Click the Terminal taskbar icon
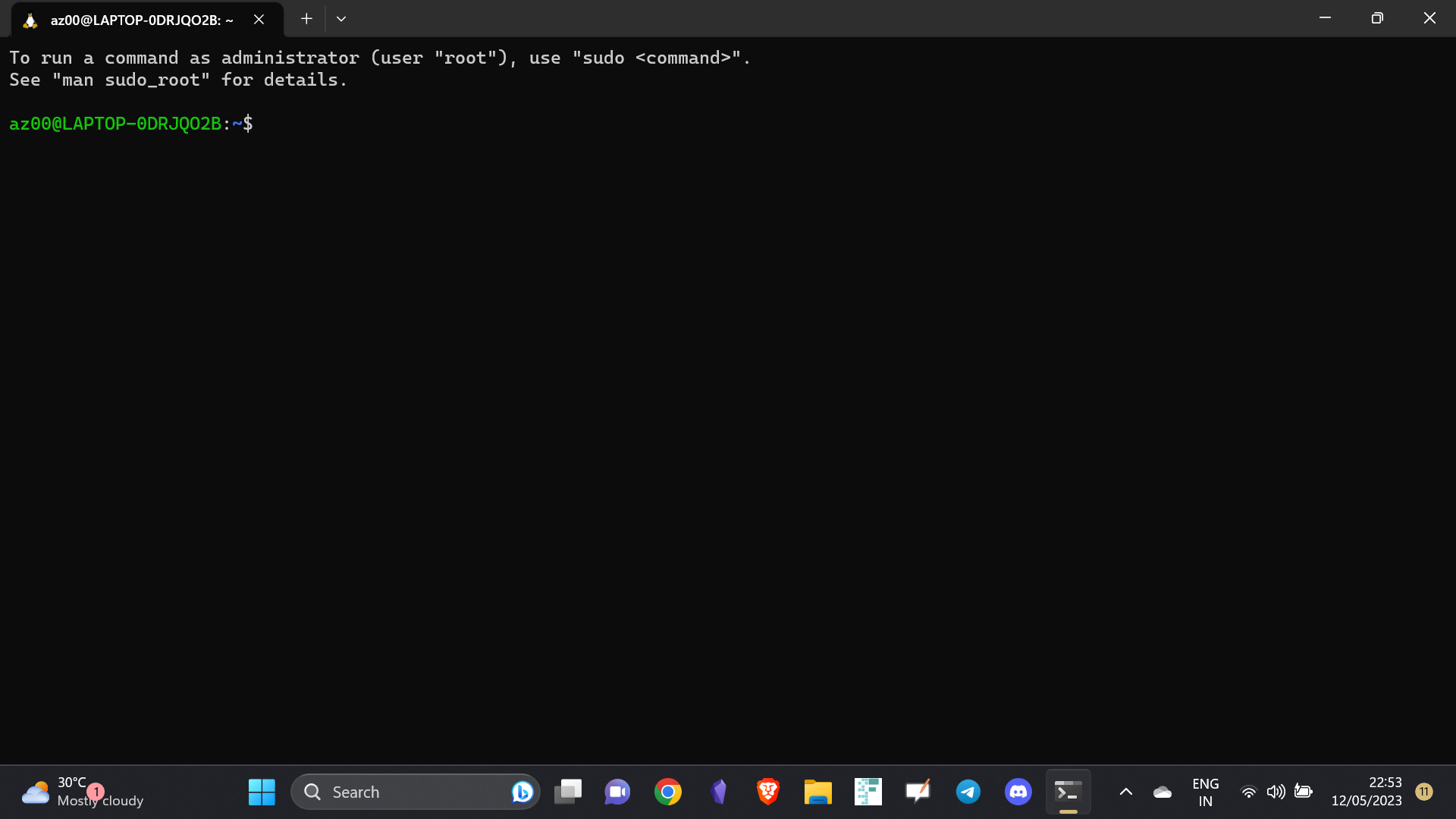 pos(1068,792)
